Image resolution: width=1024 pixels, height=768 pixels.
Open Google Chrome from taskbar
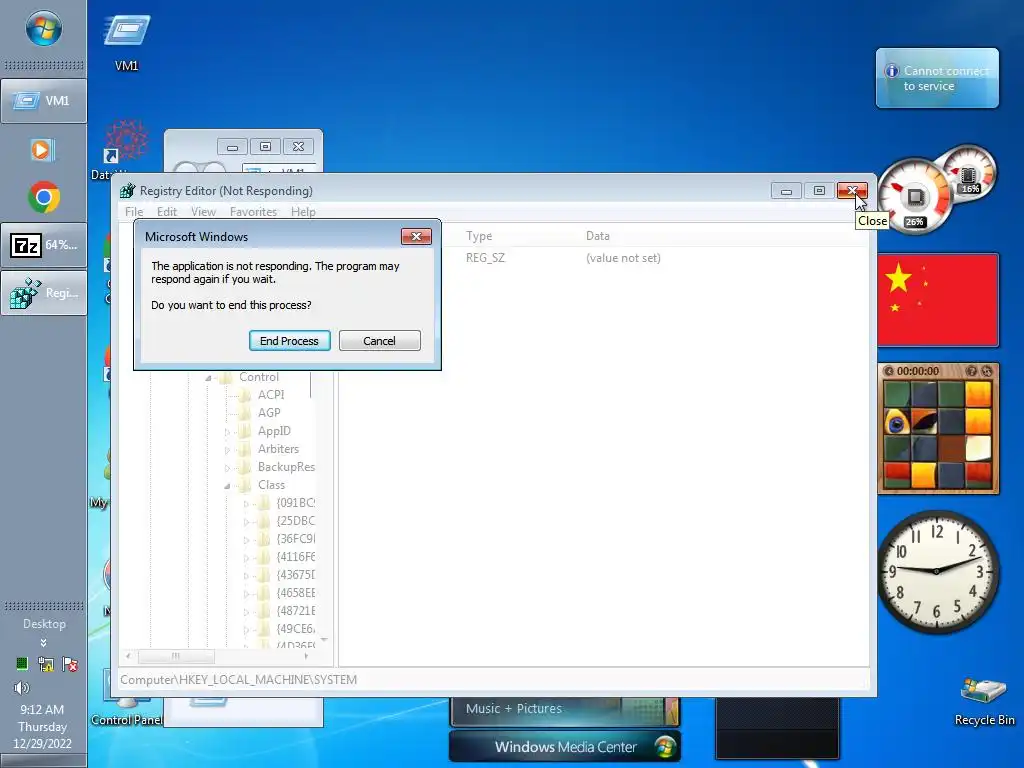(44, 197)
